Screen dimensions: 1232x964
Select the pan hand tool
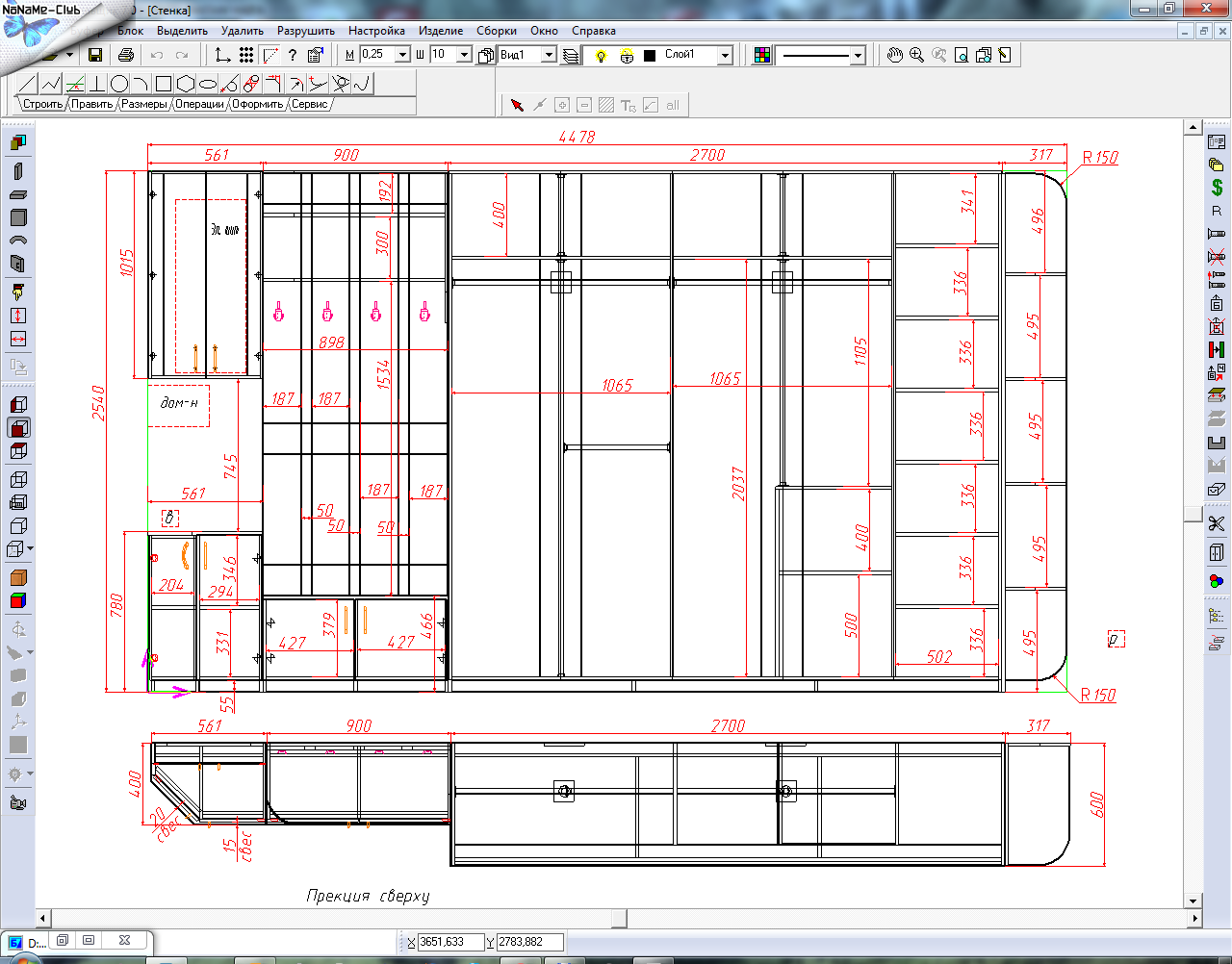[x=895, y=55]
